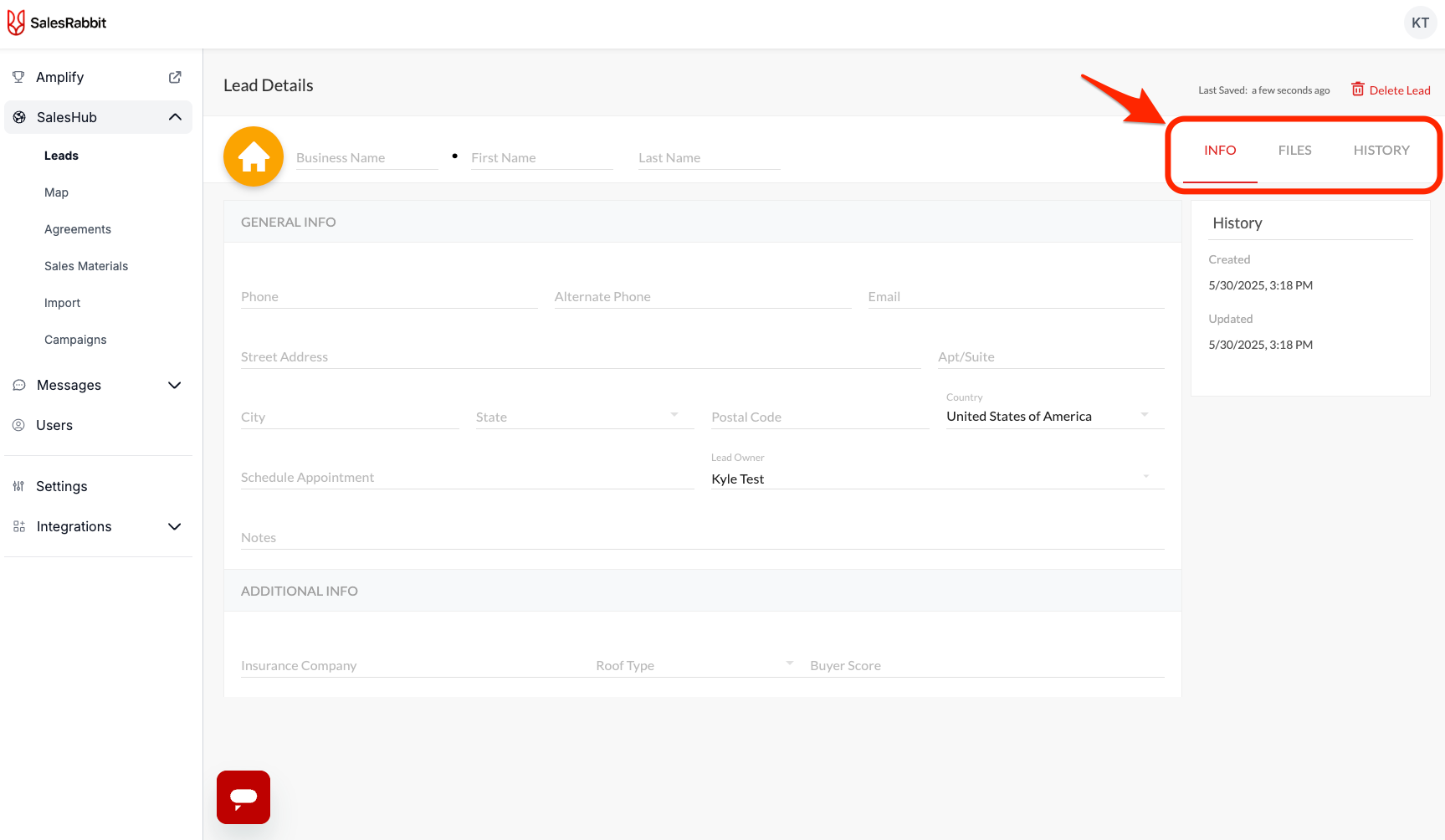The height and width of the screenshot is (840, 1445).
Task: Open the KT user avatar menu
Action: coord(1420,23)
